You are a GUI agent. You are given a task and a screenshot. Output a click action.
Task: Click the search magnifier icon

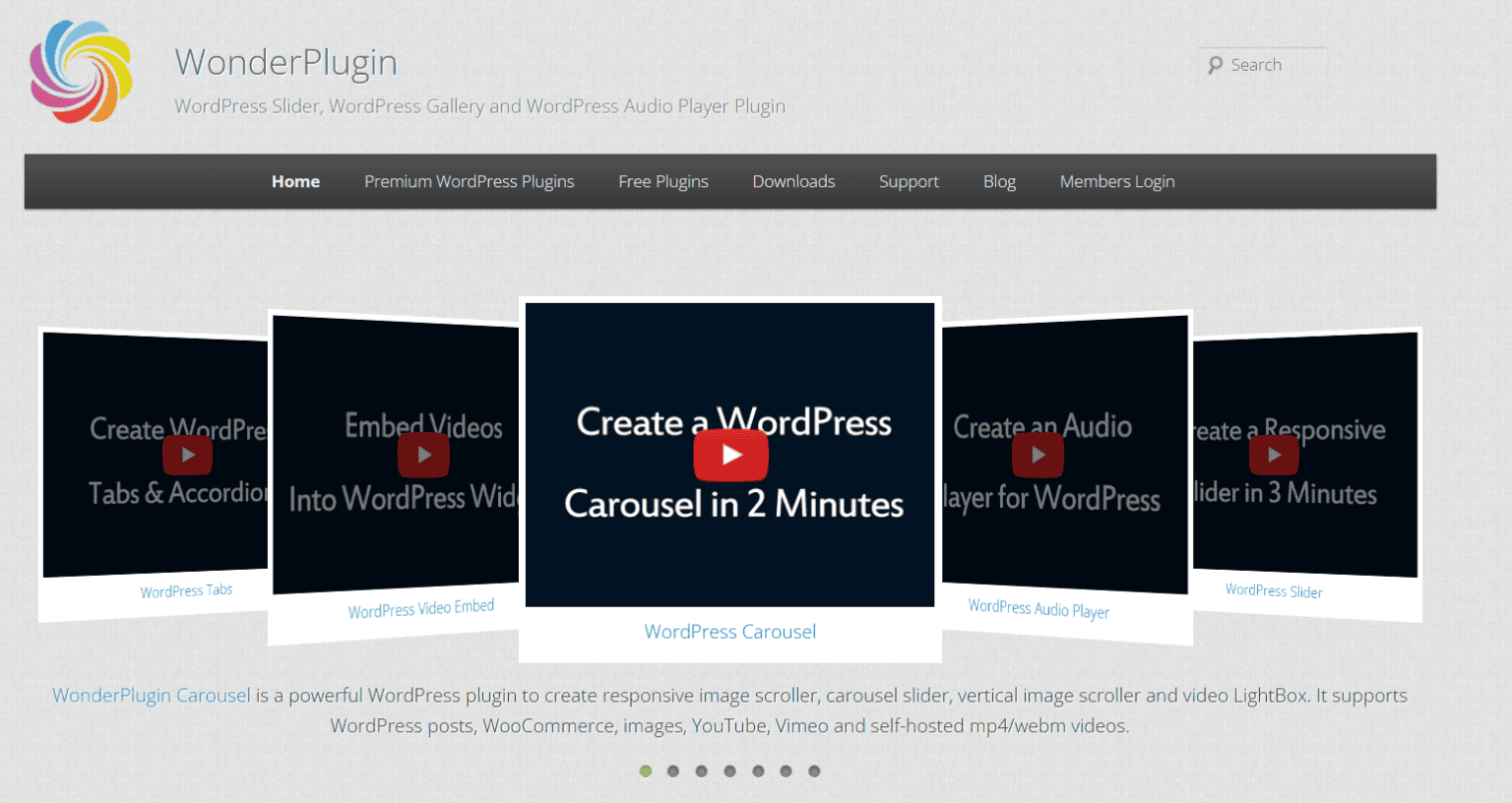pyautogui.click(x=1216, y=64)
